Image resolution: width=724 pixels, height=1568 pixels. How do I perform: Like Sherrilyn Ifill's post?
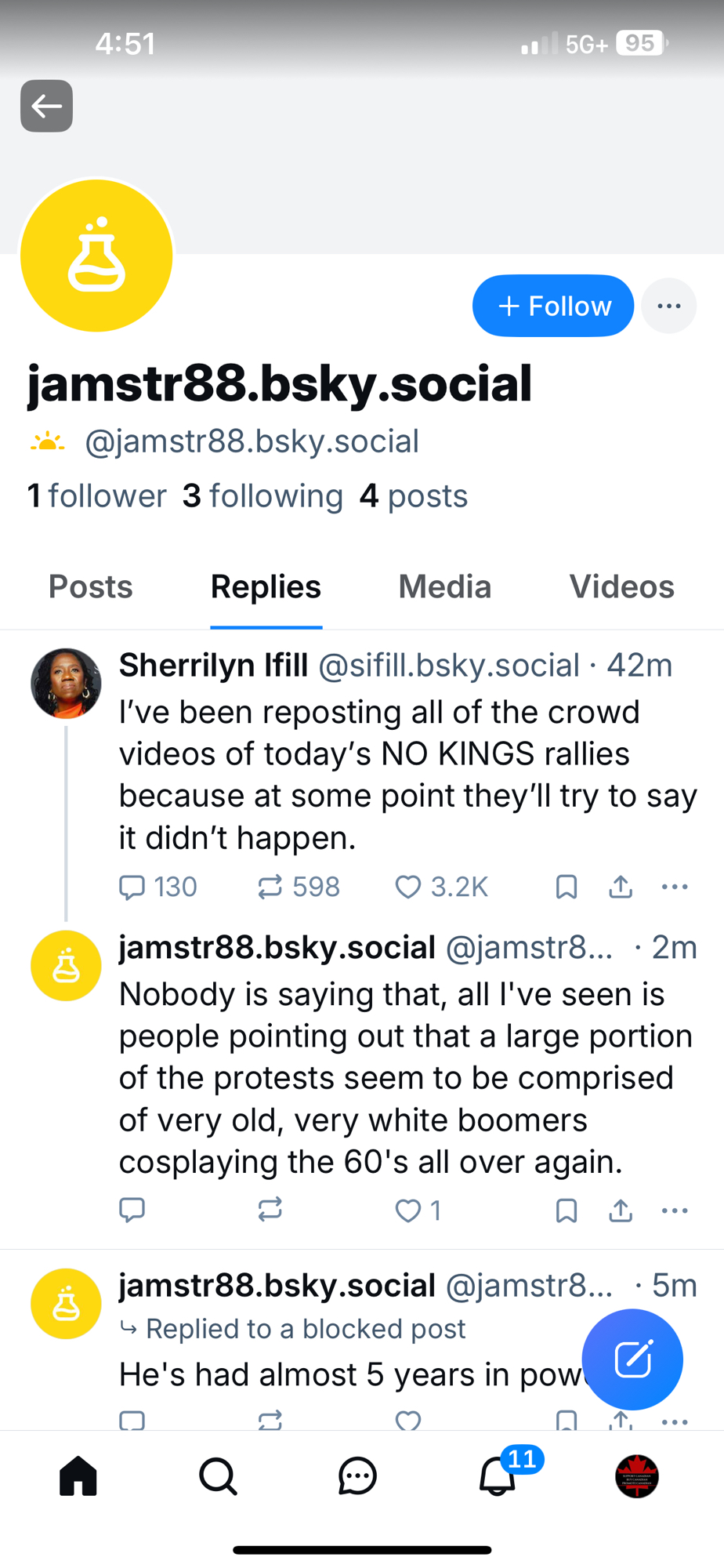coord(408,887)
